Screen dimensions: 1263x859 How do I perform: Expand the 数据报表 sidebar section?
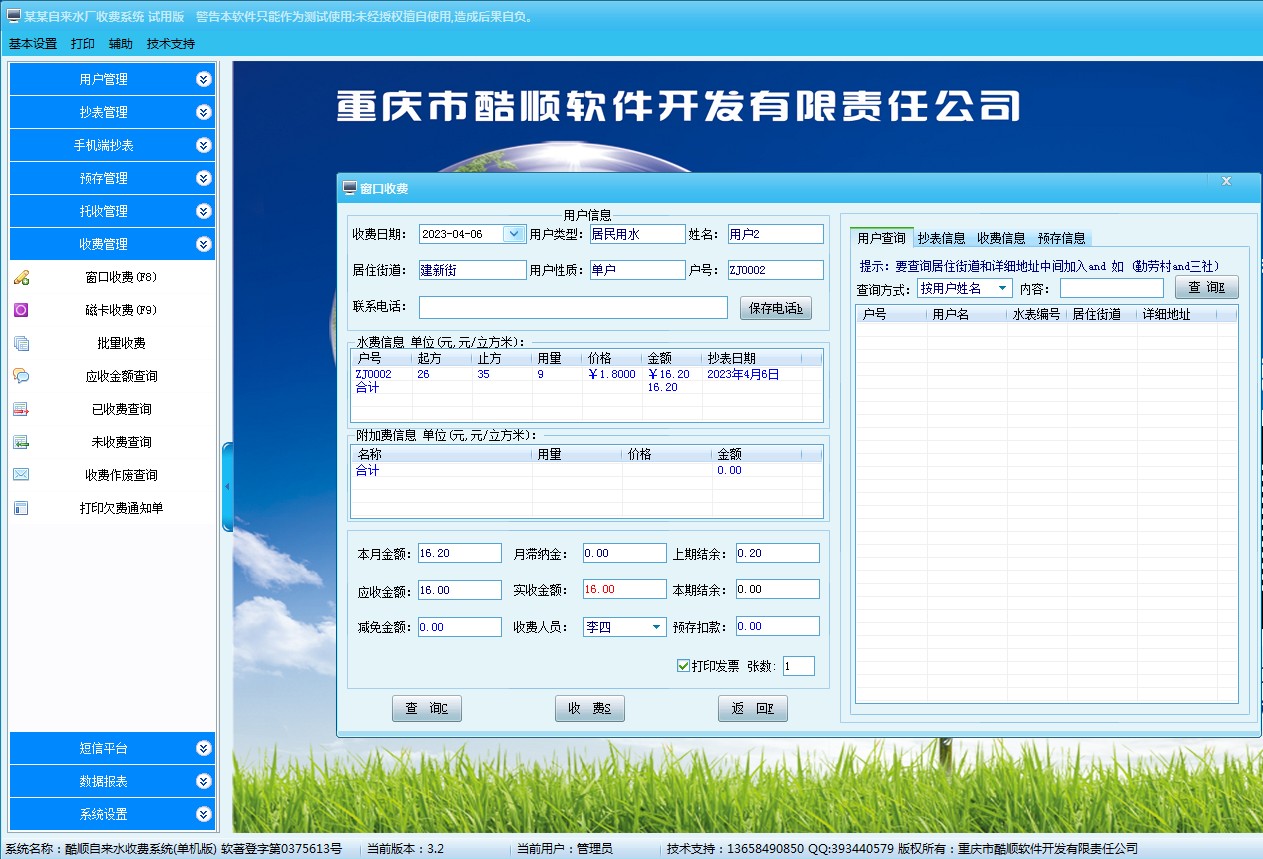[x=204, y=781]
